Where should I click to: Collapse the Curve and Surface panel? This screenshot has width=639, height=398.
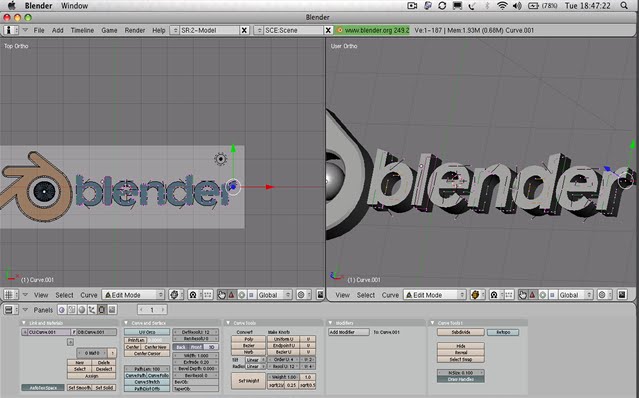126,323
